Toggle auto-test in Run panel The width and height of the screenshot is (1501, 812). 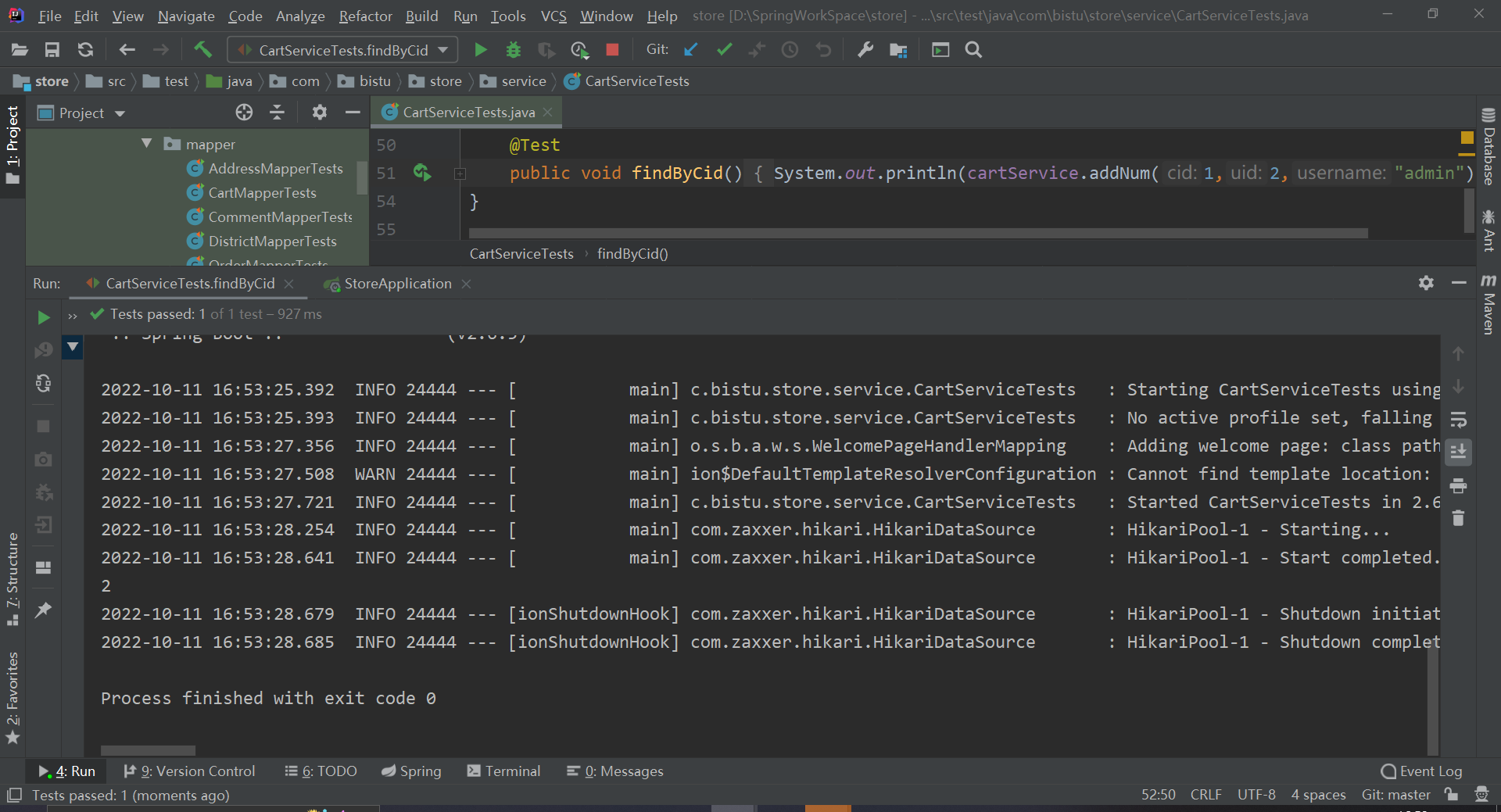(x=44, y=383)
